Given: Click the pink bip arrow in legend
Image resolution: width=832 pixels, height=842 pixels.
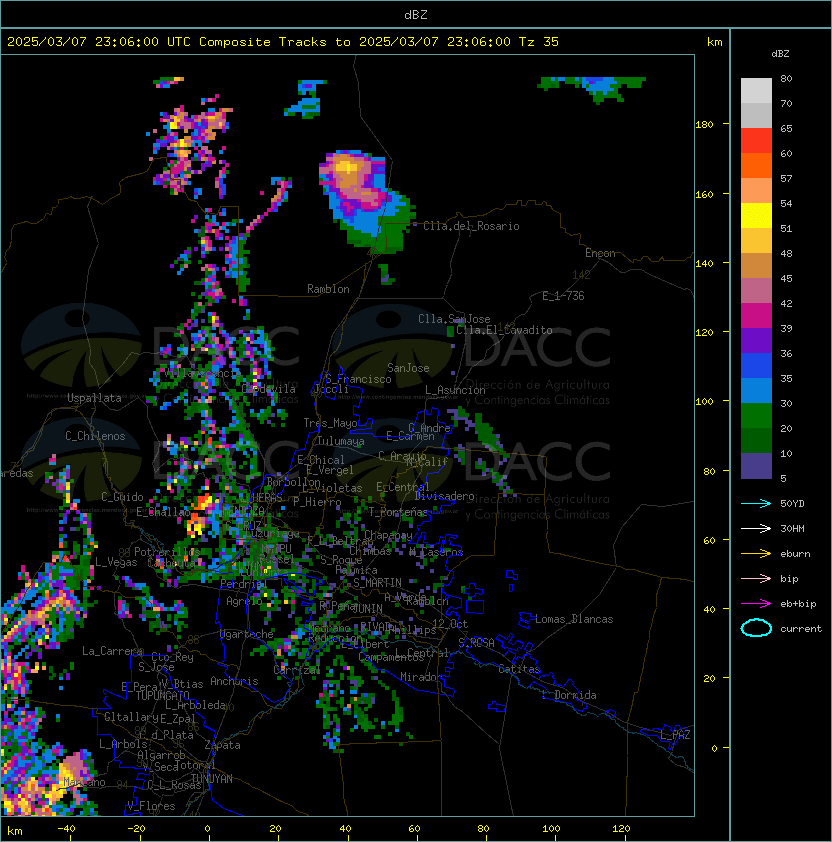Looking at the screenshot, I should pyautogui.click(x=756, y=579).
